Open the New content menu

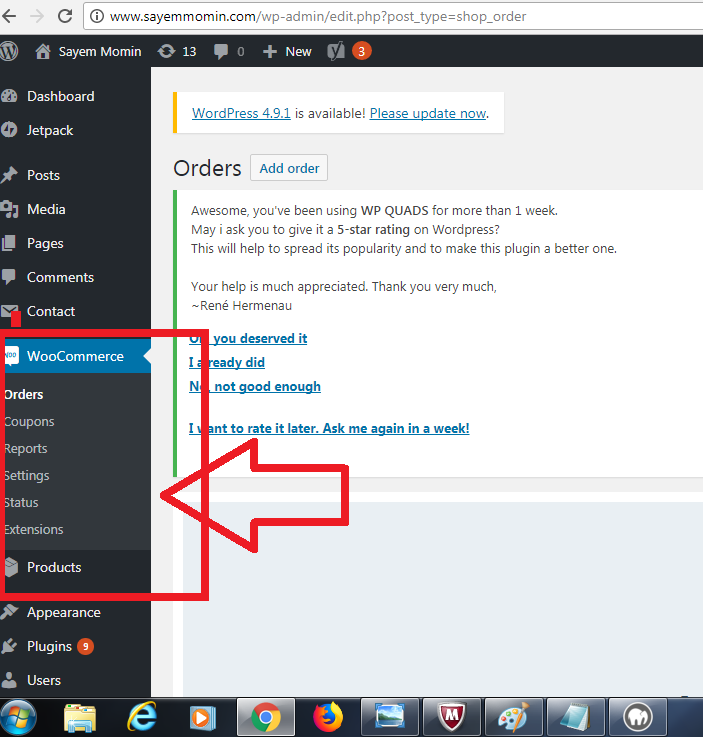point(288,51)
